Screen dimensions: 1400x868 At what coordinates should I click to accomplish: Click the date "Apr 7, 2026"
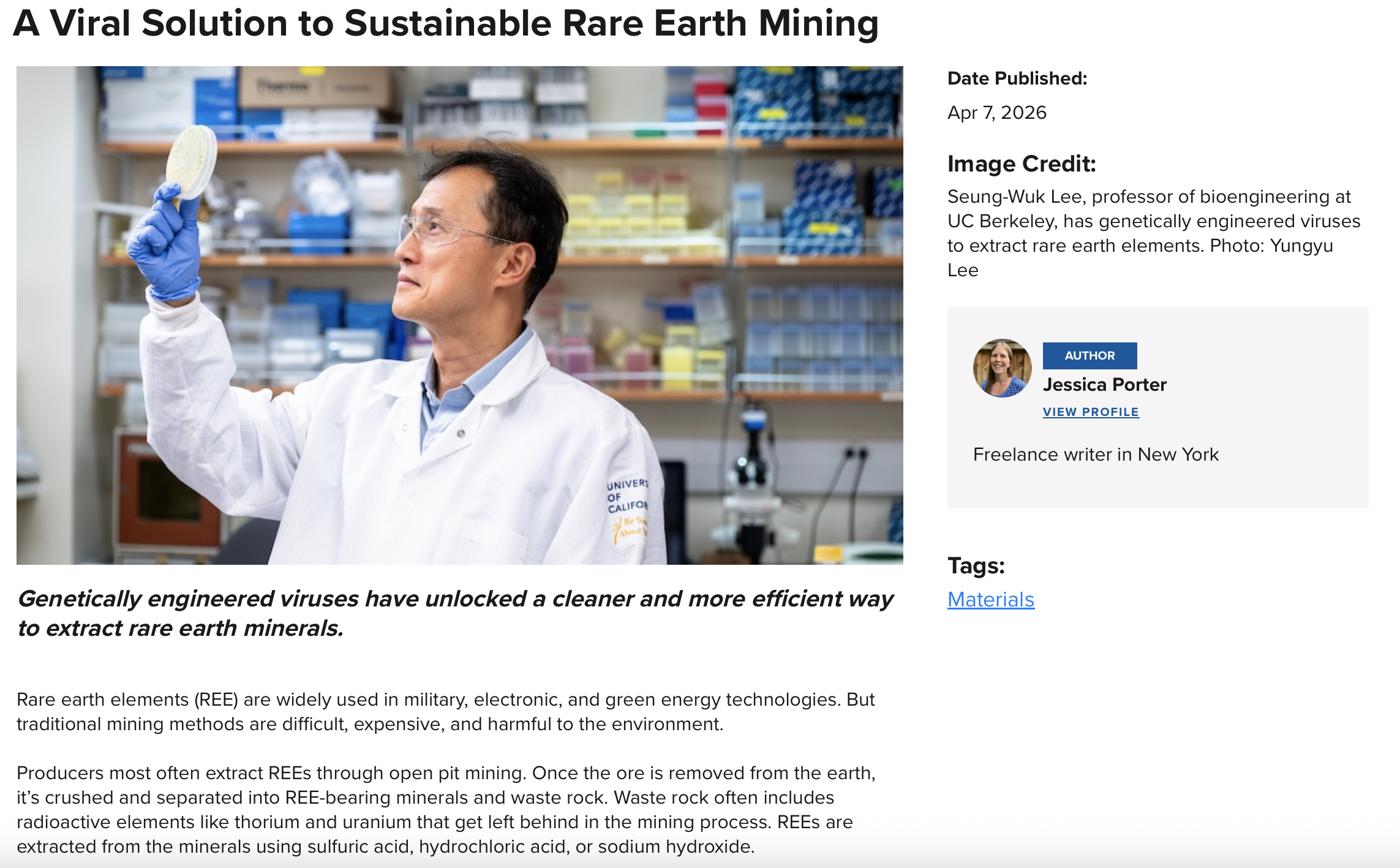pos(996,113)
